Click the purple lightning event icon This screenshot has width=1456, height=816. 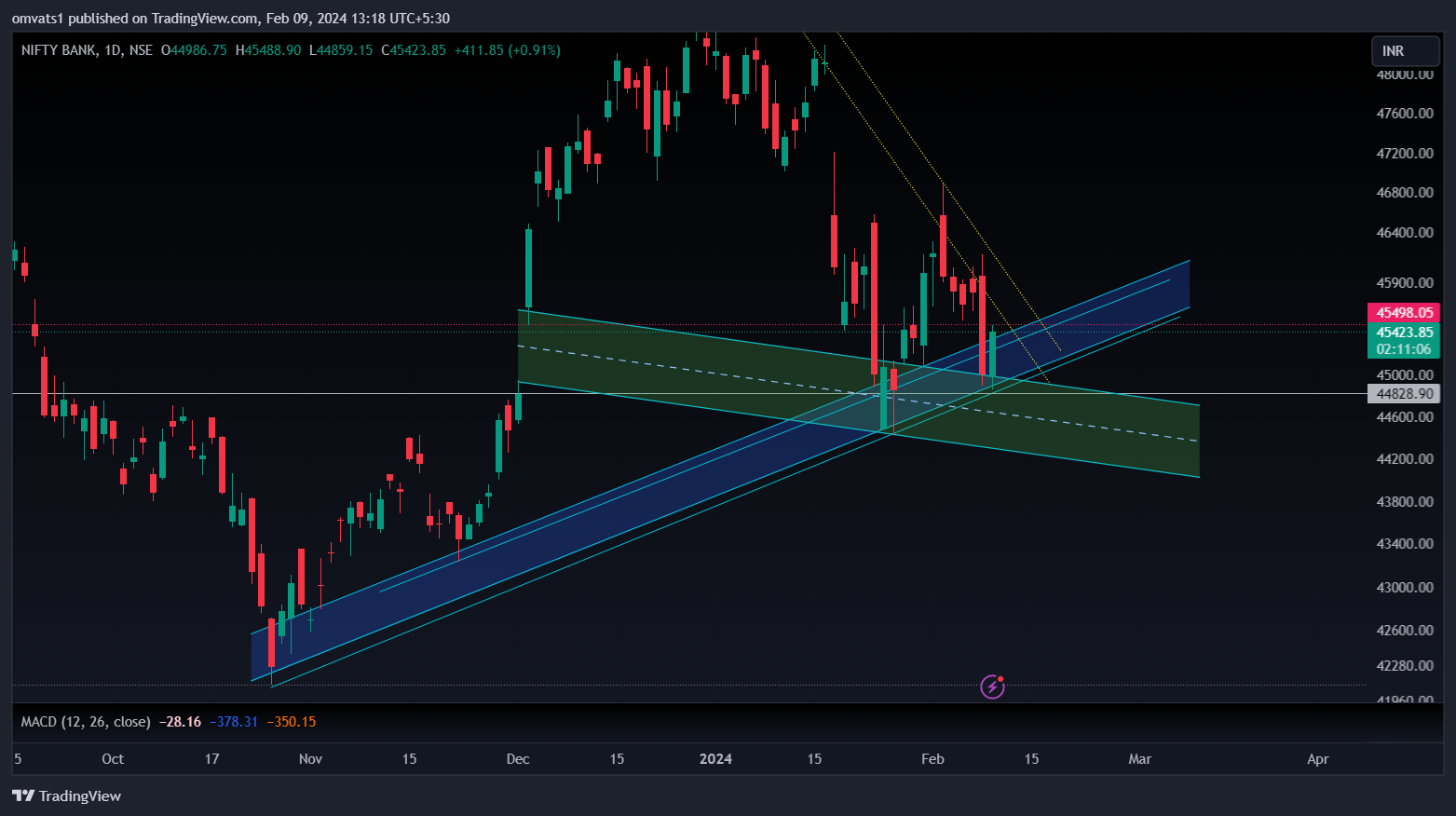(x=993, y=687)
